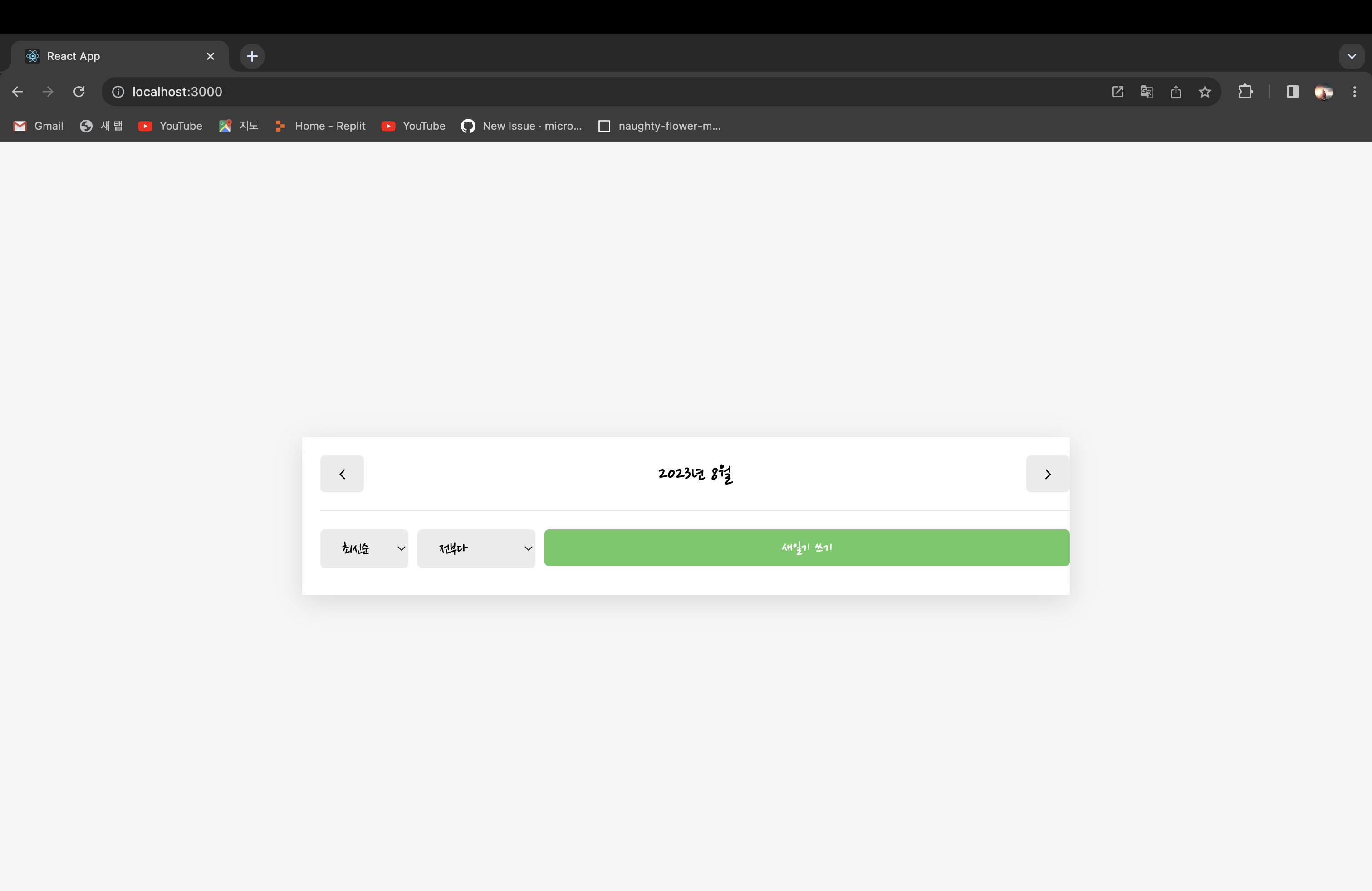
Task: Expand the 전부다 dropdown menu
Action: [x=476, y=547]
